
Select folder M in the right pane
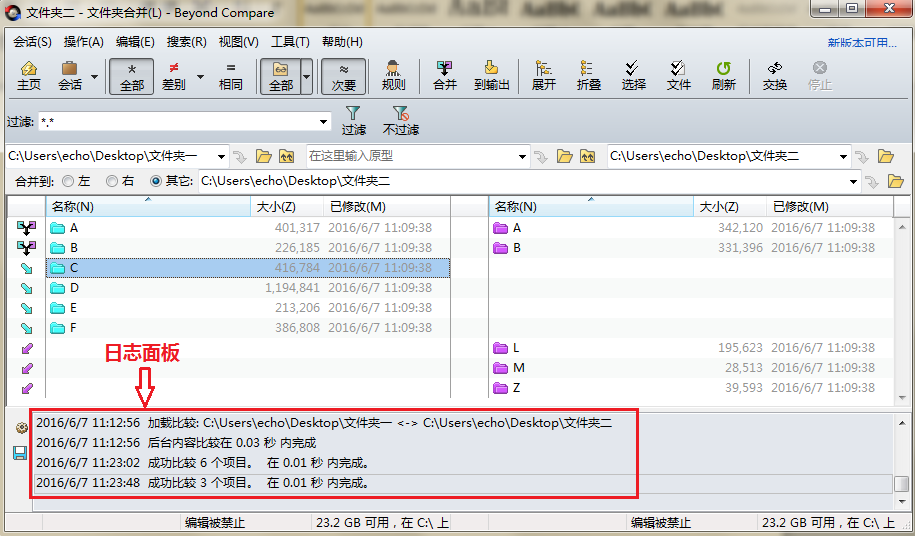coord(691,368)
